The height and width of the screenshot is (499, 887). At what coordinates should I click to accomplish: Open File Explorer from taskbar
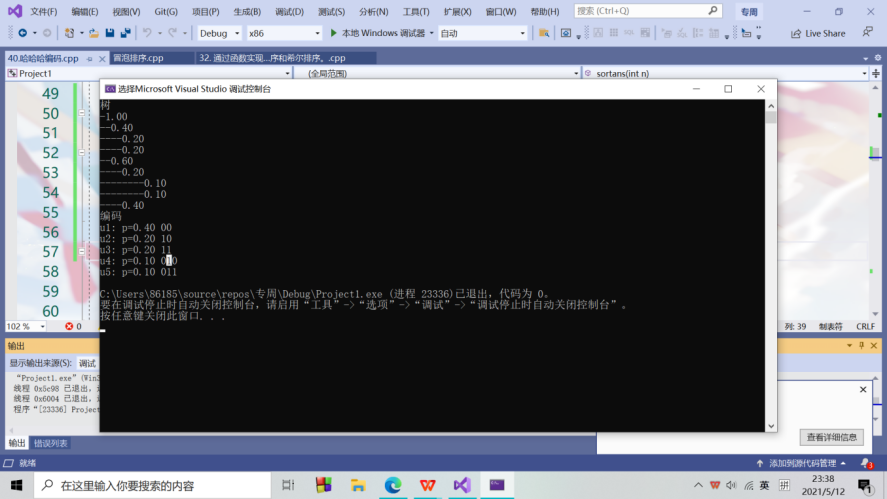coord(358,485)
